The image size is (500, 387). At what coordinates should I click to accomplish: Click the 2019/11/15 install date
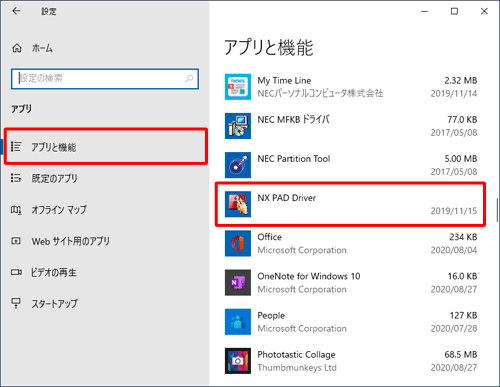click(454, 211)
